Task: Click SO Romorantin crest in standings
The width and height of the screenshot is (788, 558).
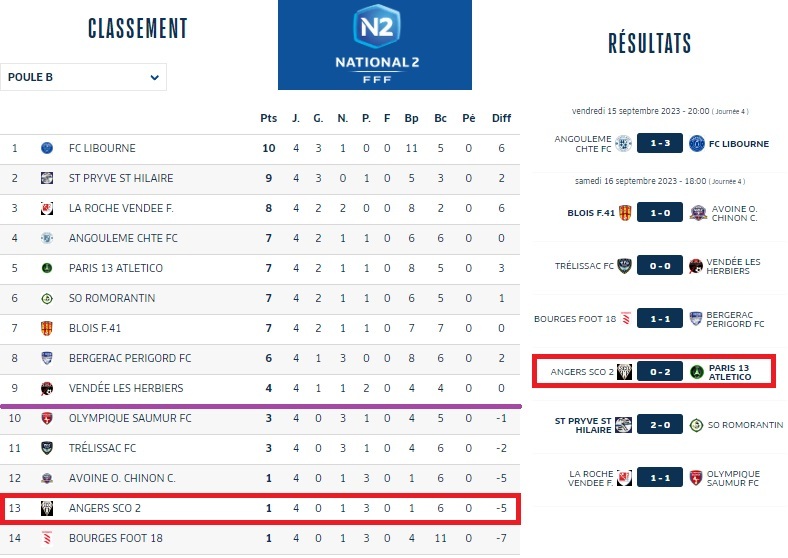Action: (x=47, y=298)
